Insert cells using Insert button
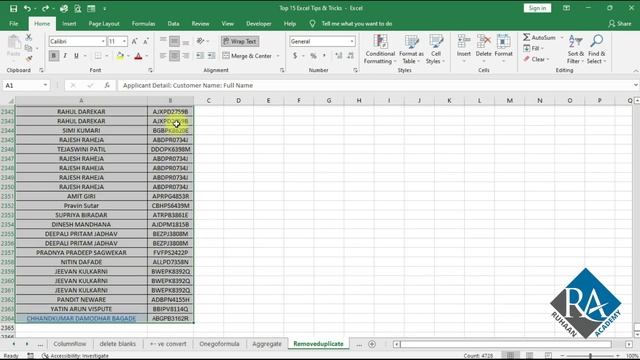Image resolution: width=640 pixels, height=360 pixels. [464, 49]
